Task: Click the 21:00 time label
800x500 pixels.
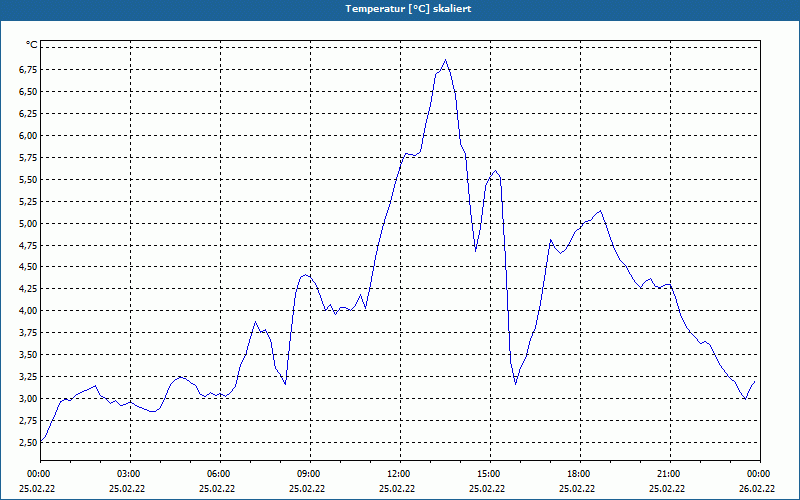Action: [x=670, y=474]
